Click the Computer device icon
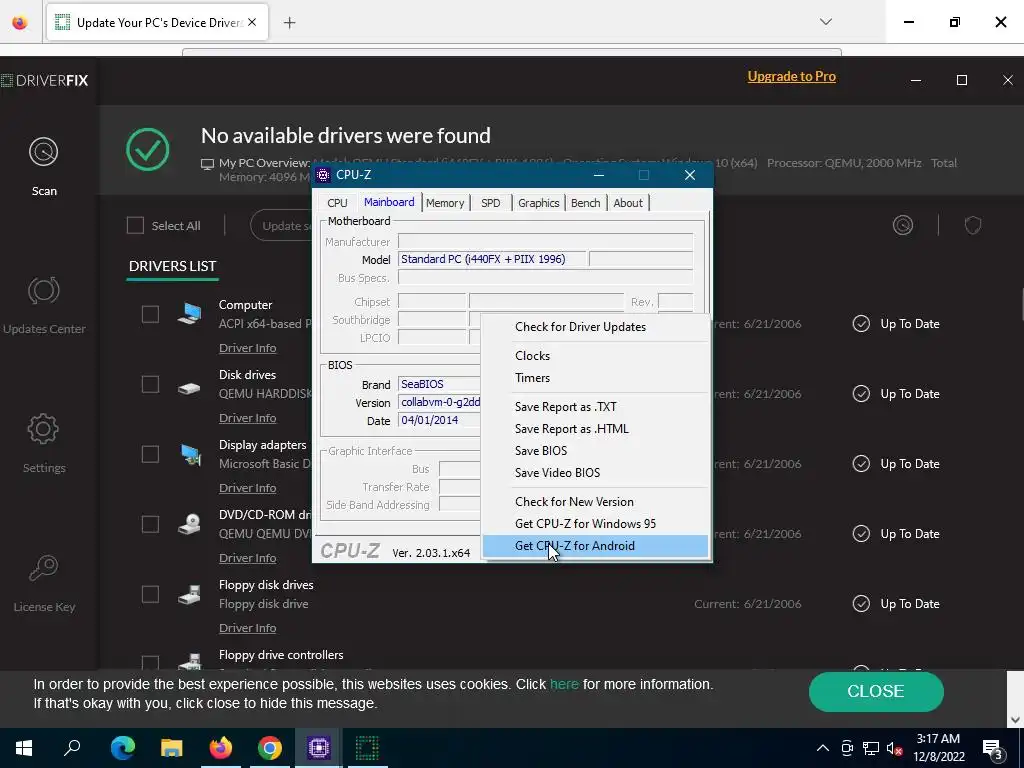The height and width of the screenshot is (768, 1024). 189,314
